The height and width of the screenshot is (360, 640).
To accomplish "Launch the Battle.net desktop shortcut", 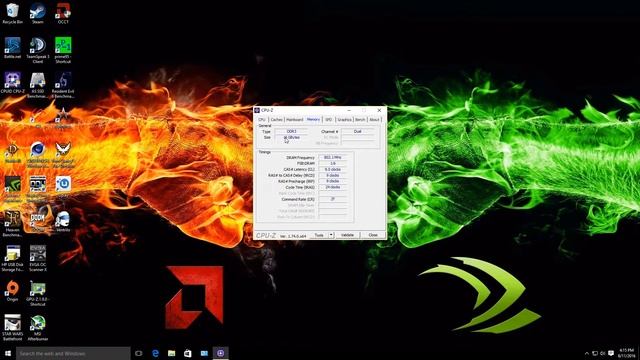I will click(x=12, y=48).
